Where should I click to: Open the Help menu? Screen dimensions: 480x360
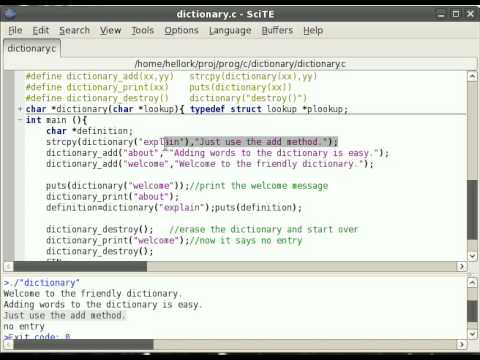tap(313, 30)
